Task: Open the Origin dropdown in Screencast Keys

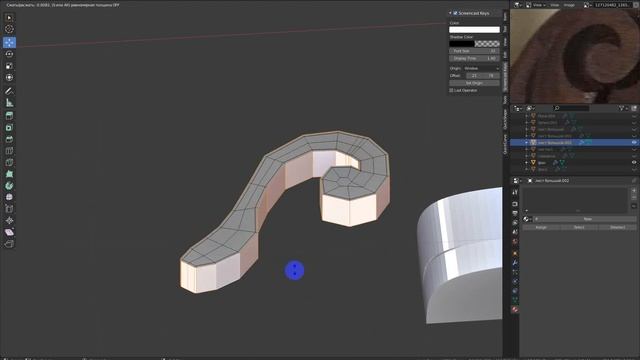Action: [x=481, y=68]
